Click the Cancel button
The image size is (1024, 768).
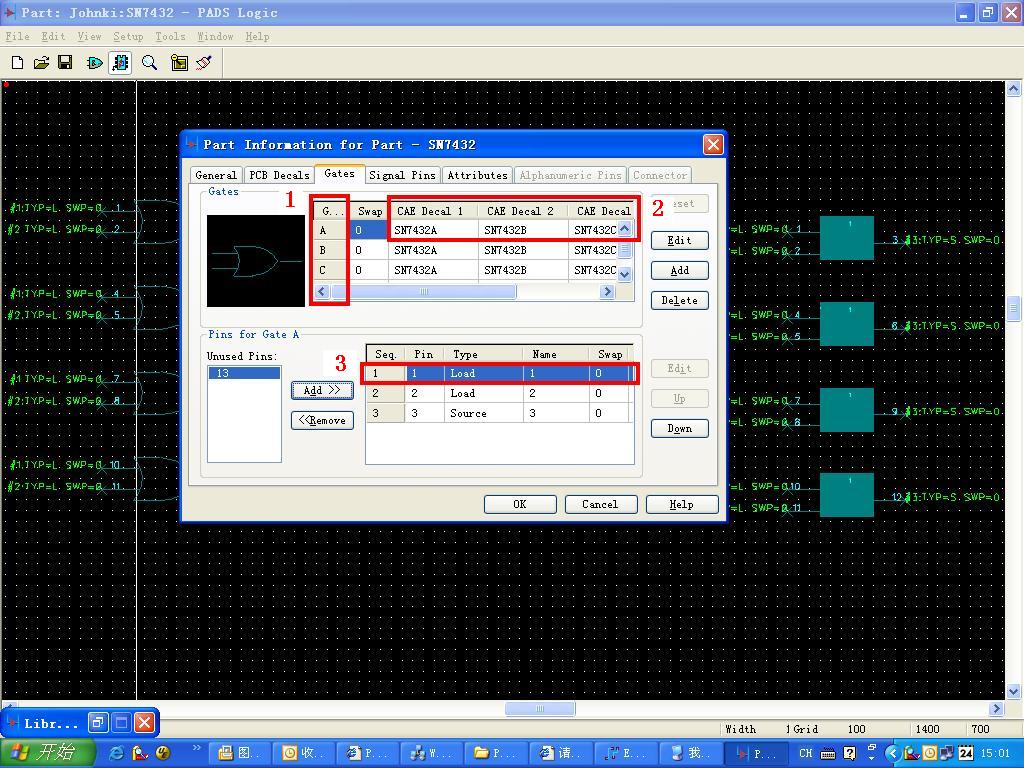click(600, 504)
